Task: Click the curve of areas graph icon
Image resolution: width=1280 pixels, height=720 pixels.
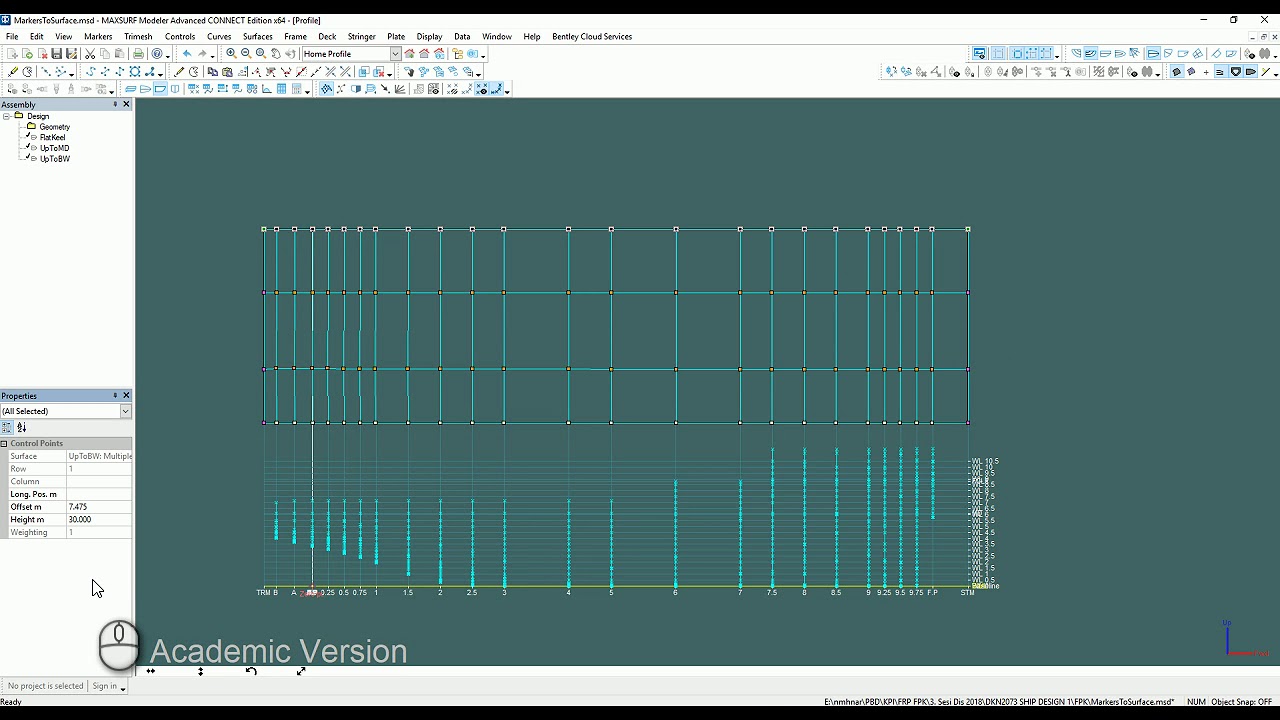Action: pyautogui.click(x=267, y=89)
